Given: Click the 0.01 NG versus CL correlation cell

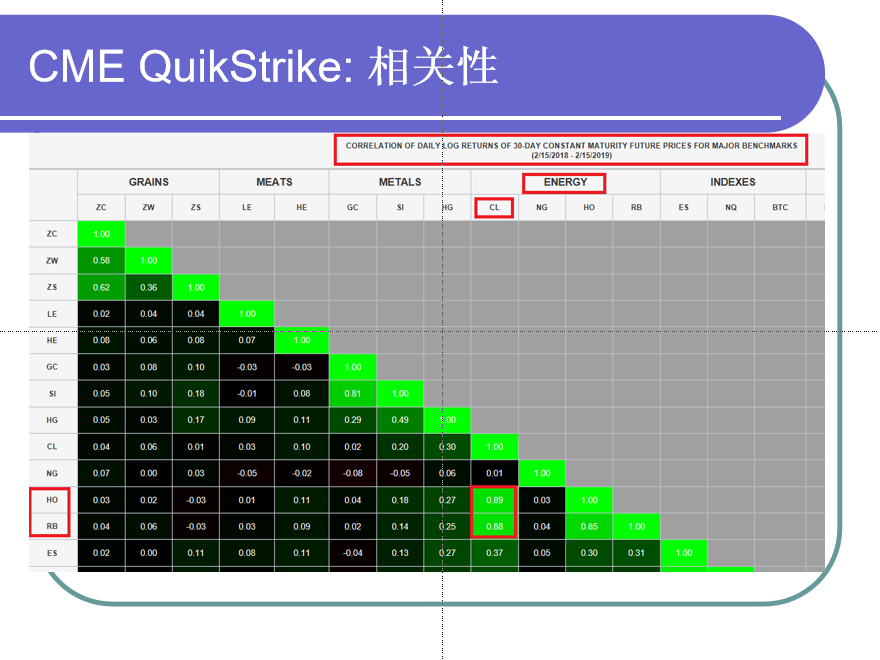Looking at the screenshot, I should (x=494, y=473).
